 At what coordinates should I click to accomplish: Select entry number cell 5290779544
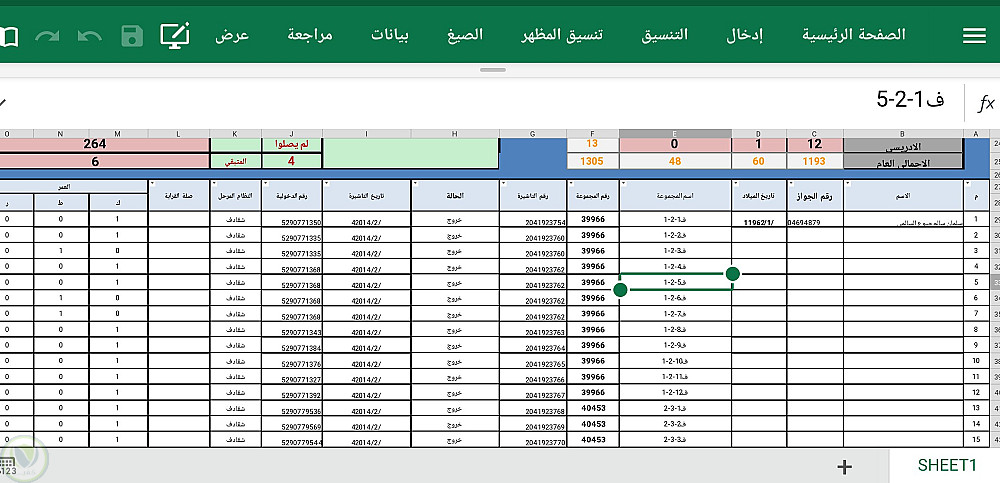tap(291, 440)
